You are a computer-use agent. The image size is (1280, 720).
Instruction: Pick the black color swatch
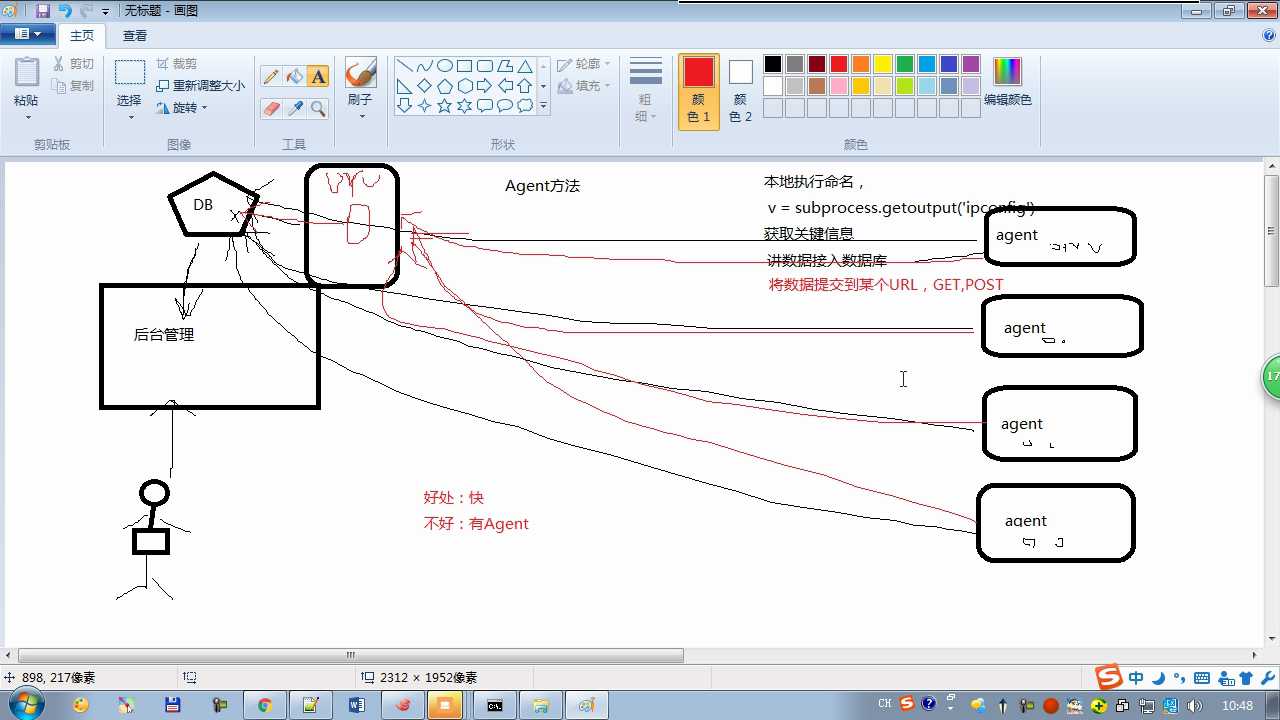773,64
